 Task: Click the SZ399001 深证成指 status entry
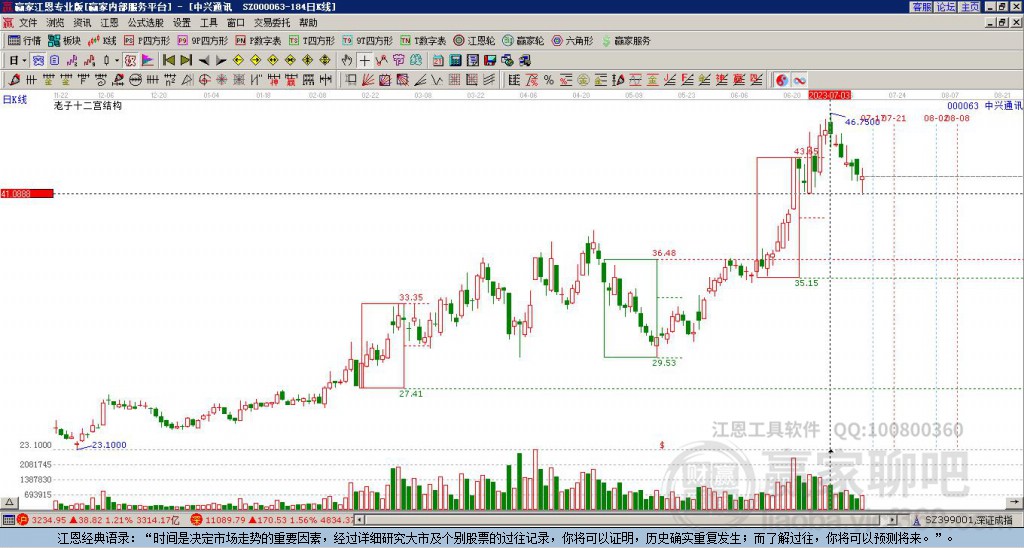(963, 520)
